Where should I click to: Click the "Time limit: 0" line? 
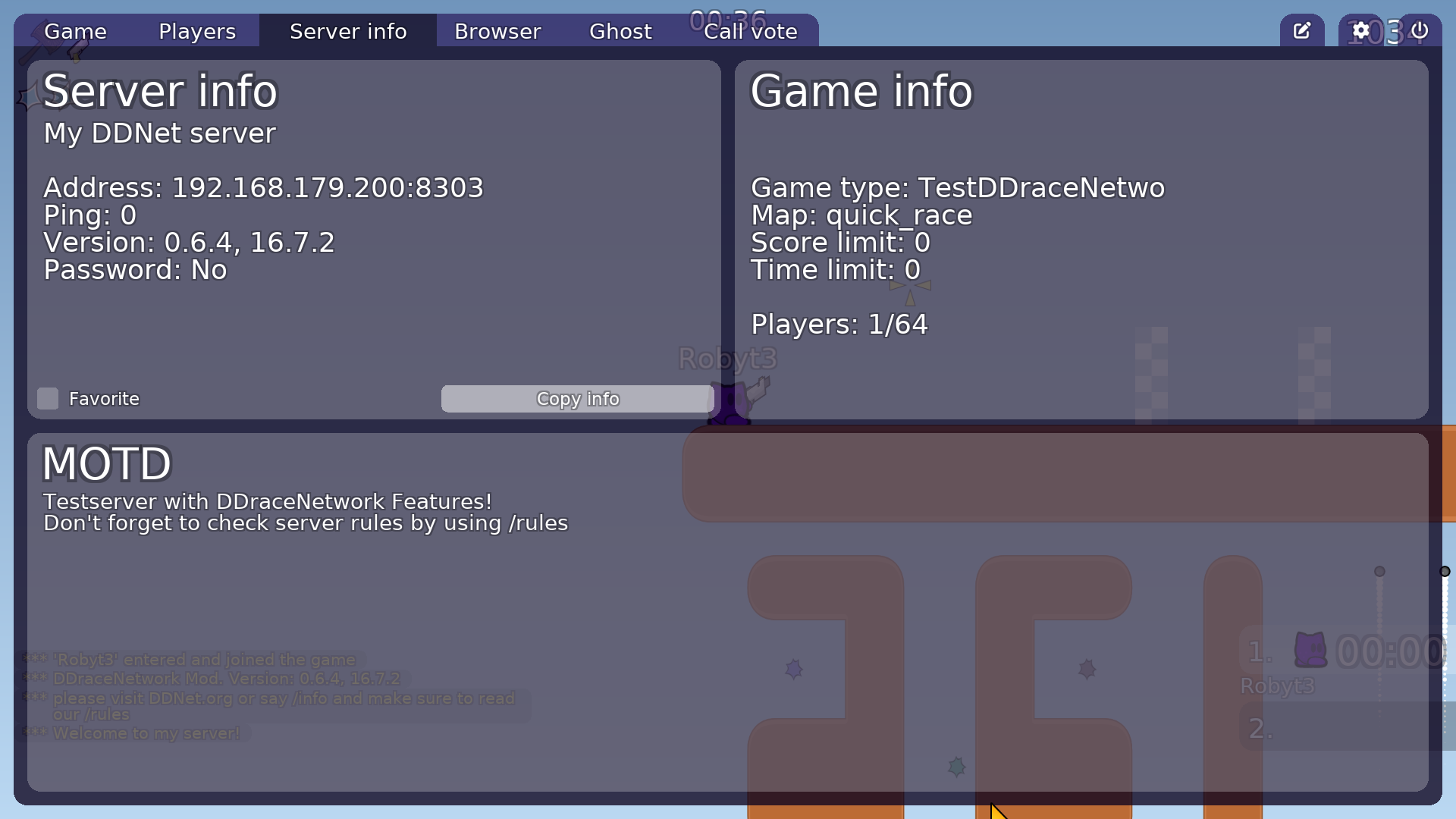pyautogui.click(x=836, y=270)
